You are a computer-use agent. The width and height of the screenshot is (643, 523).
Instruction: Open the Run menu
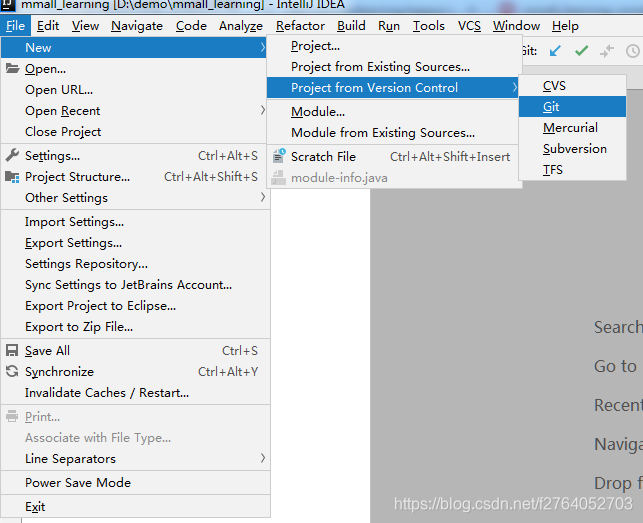[389, 26]
